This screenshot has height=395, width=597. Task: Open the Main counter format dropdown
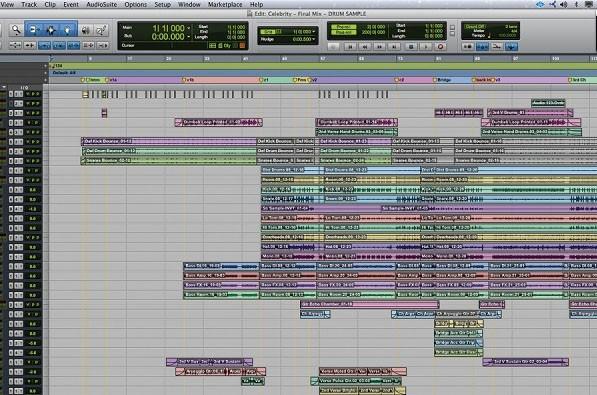point(188,28)
